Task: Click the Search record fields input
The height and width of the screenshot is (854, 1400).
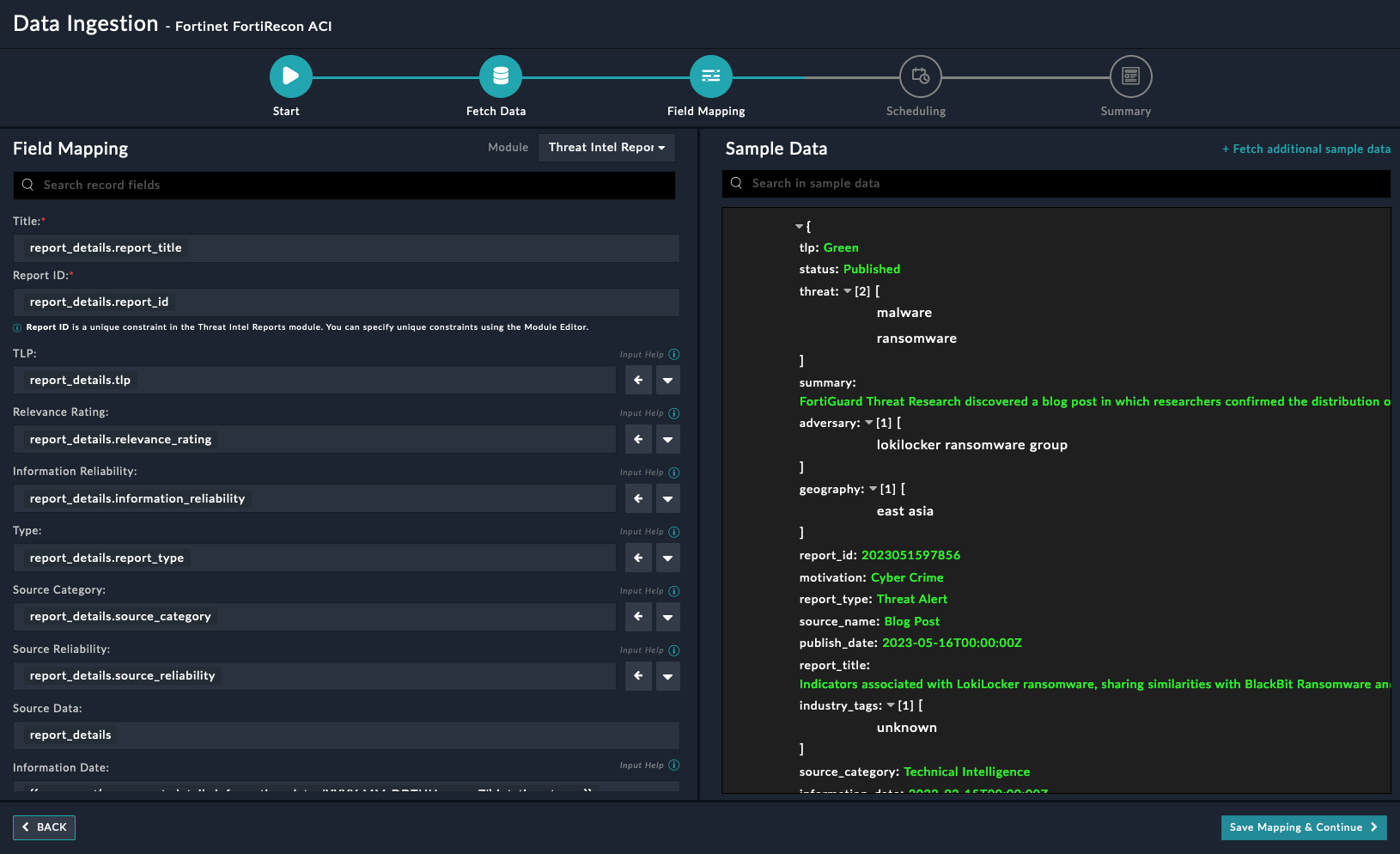Action: coord(344,186)
